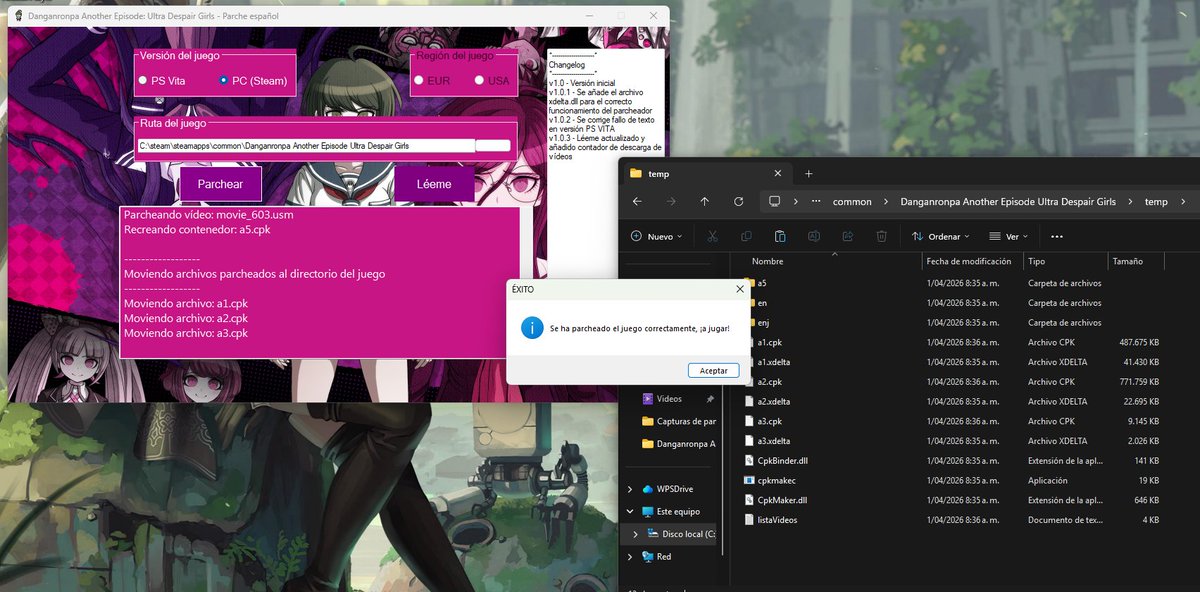
Task: Click the Share icon in Explorer toolbar
Action: [x=848, y=236]
